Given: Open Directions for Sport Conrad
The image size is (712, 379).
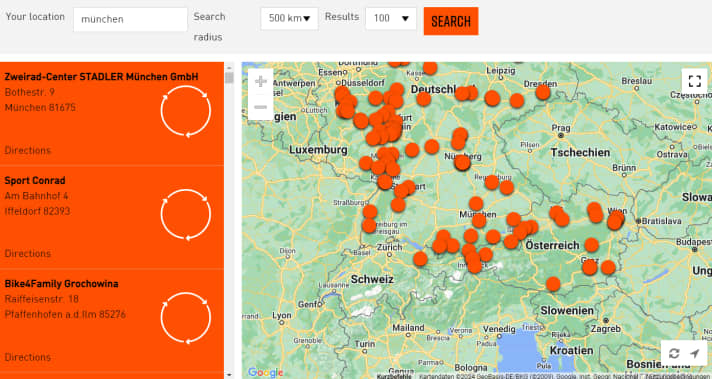Looking at the screenshot, I should [x=28, y=253].
